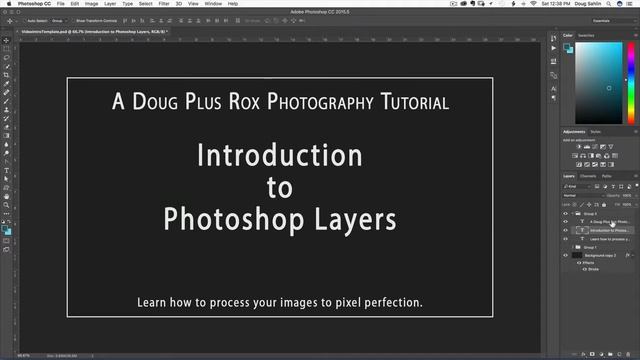Screen dimensions: 640x360
Task: Click lock all layer icon
Action: click(x=604, y=205)
